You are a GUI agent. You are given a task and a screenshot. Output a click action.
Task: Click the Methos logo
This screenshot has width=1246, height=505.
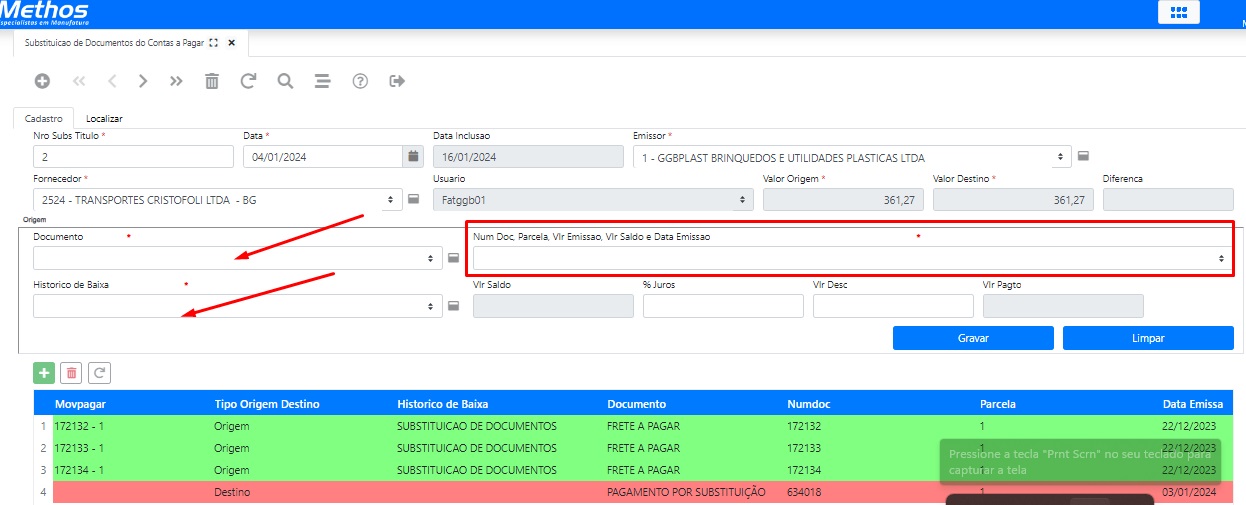point(44,13)
